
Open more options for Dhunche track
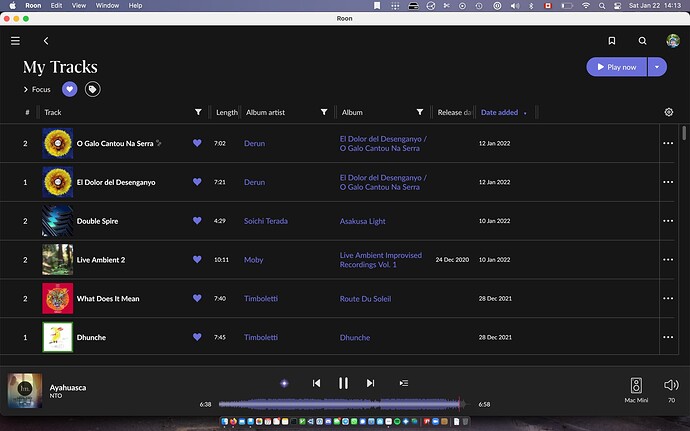(668, 337)
